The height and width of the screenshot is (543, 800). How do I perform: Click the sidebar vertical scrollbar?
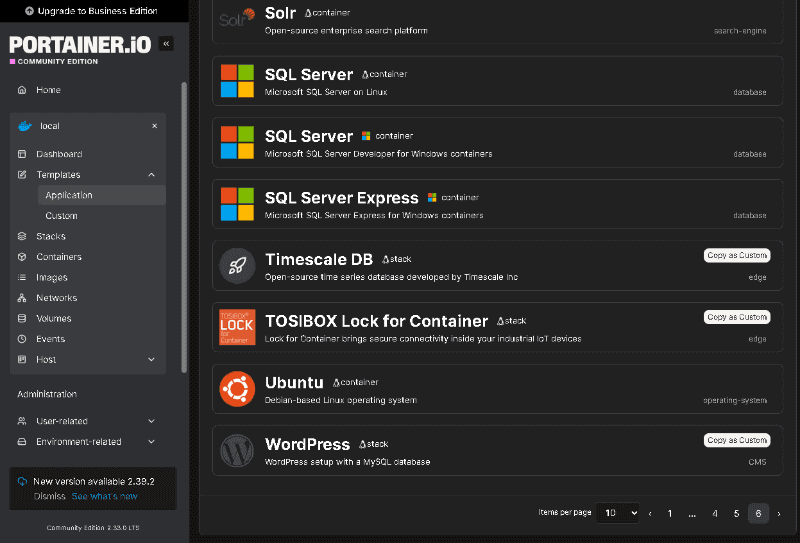[x=184, y=227]
